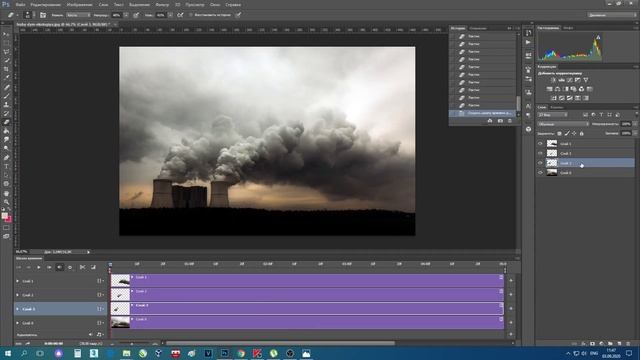
Task: Play the timeline animation
Action: [x=39, y=267]
